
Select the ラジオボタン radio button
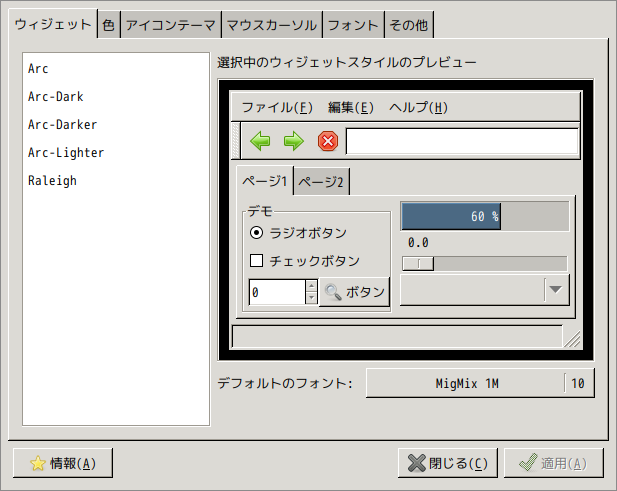(257, 233)
